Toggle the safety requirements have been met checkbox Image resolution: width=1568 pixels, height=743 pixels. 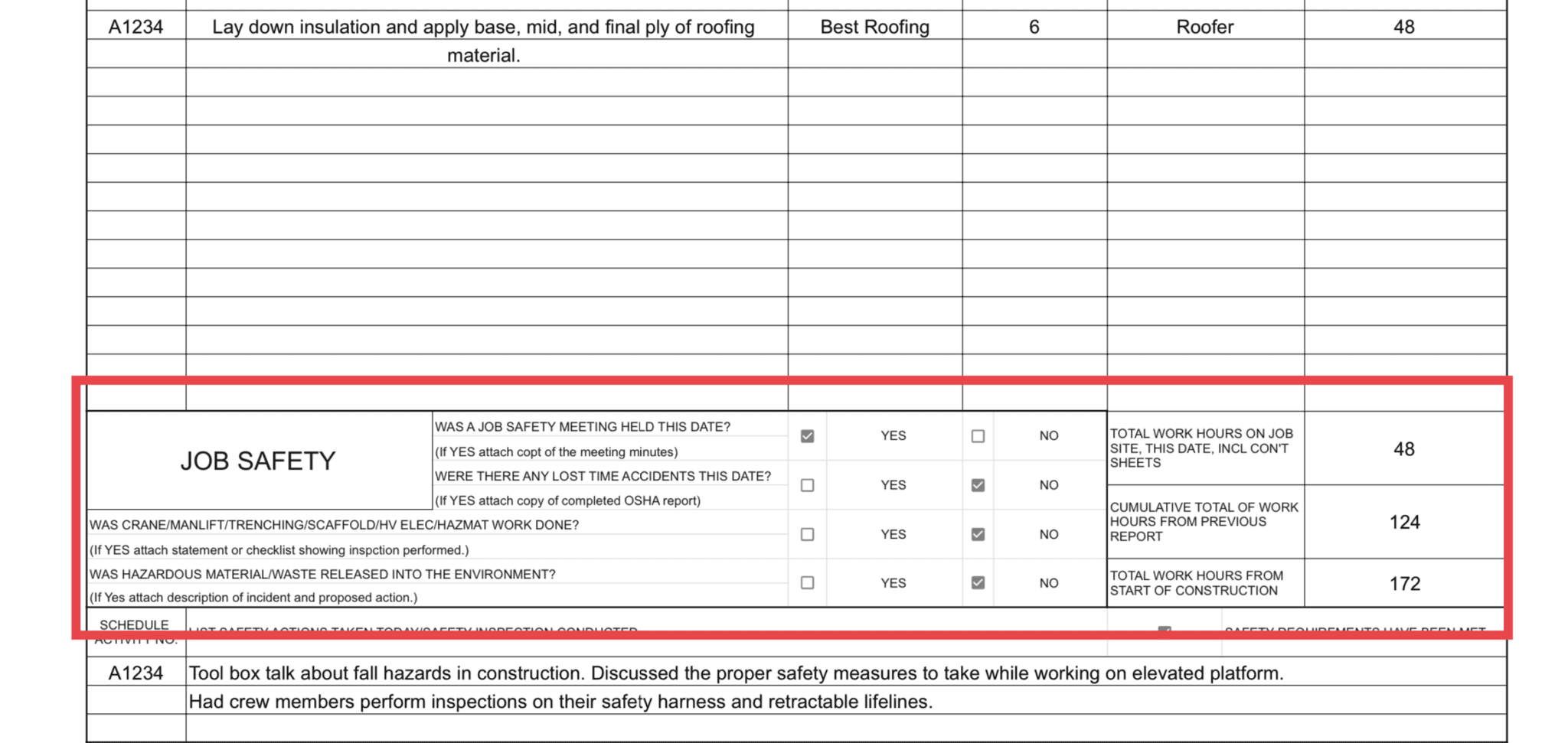1165,629
